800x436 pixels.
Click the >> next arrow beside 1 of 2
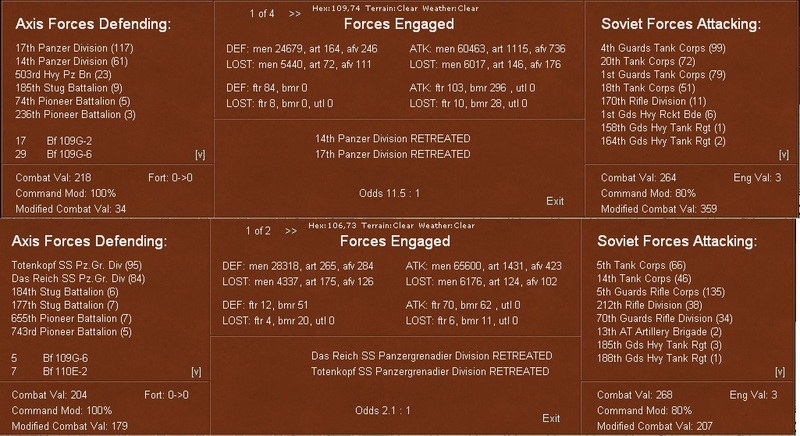point(291,232)
